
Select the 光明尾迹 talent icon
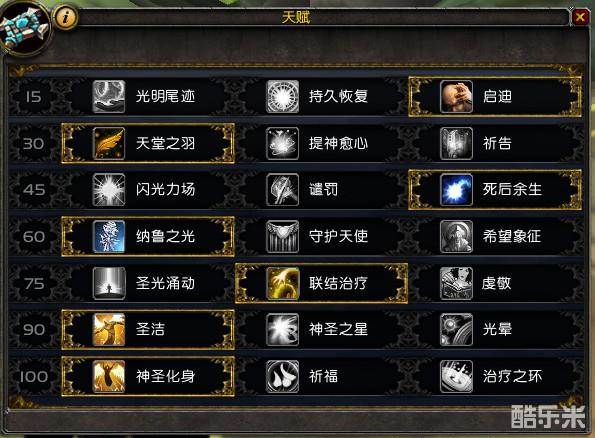109,96
